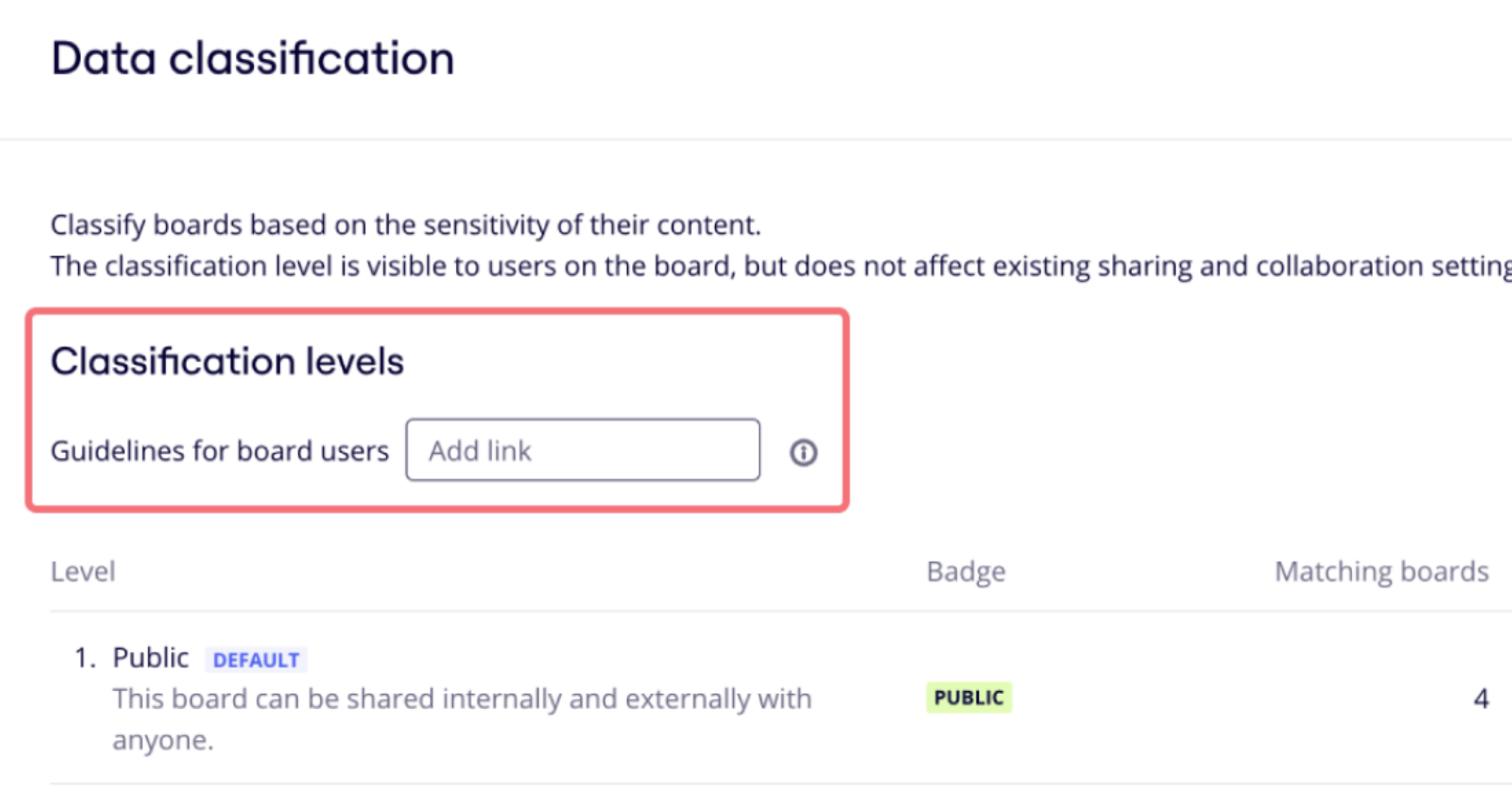Click 'sharing and collaboration' text in description
The image size is (1512, 803).
(1261, 266)
